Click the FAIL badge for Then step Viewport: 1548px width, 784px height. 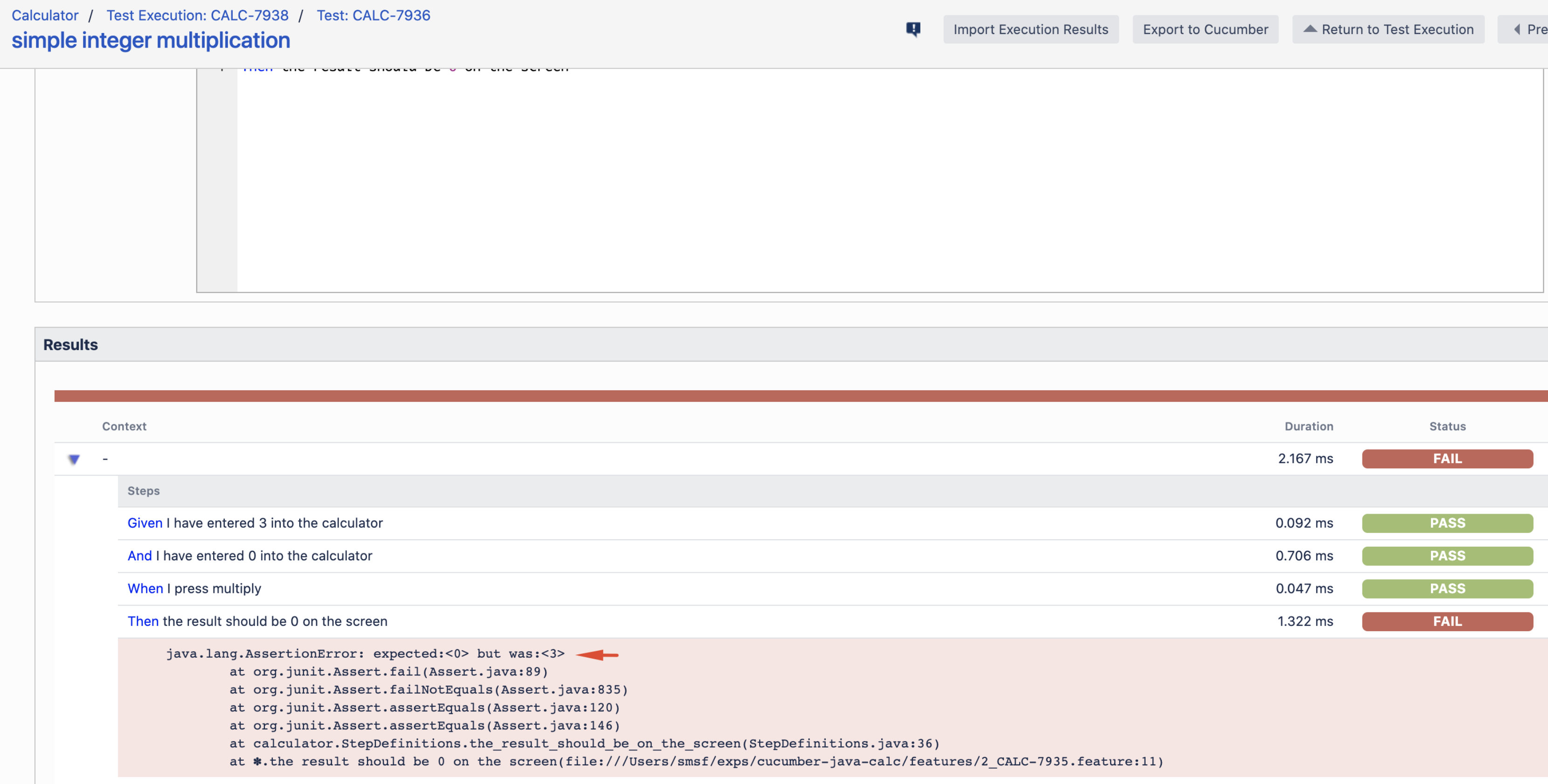point(1447,621)
